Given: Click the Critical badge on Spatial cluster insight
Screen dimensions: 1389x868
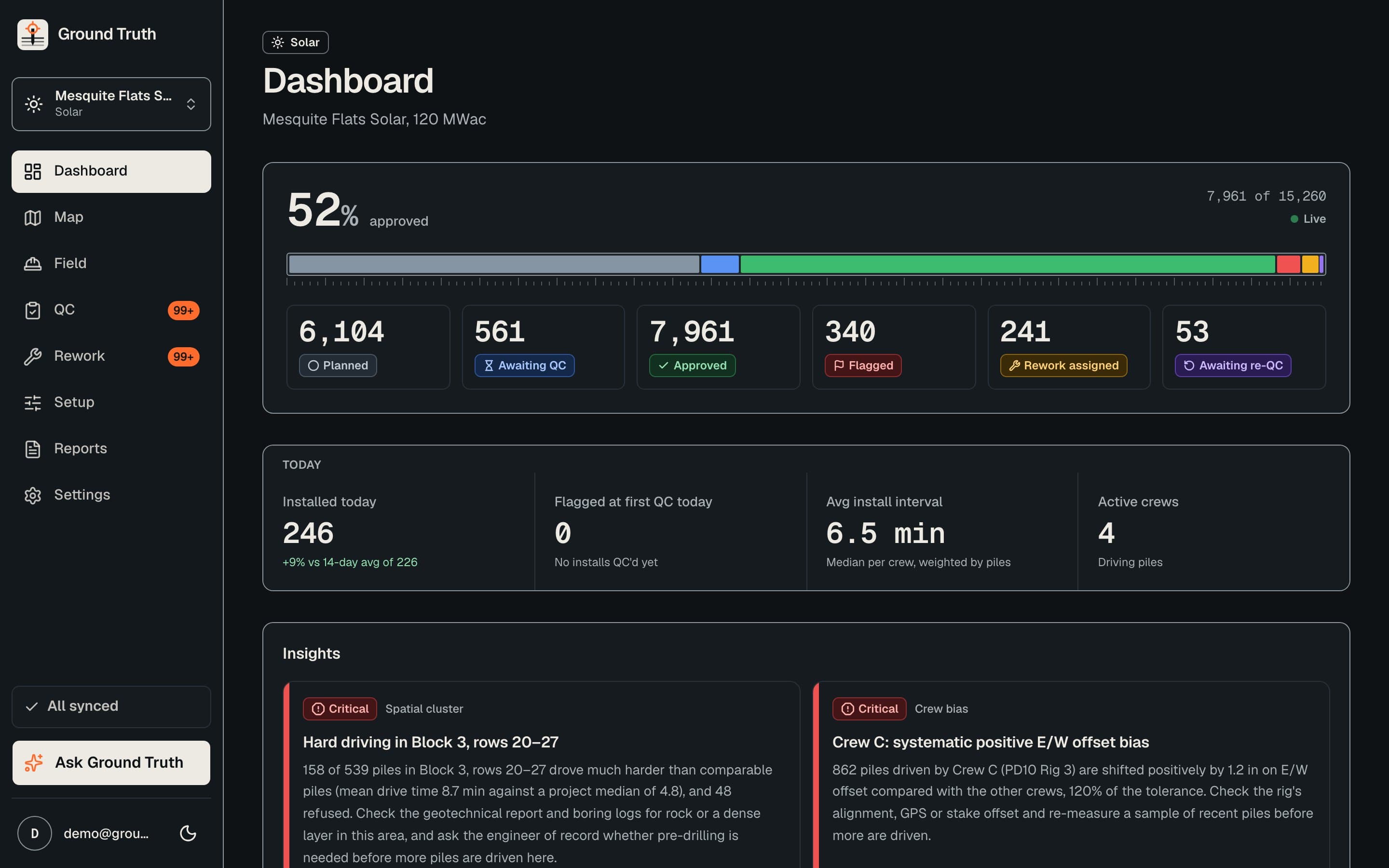Looking at the screenshot, I should (x=340, y=709).
